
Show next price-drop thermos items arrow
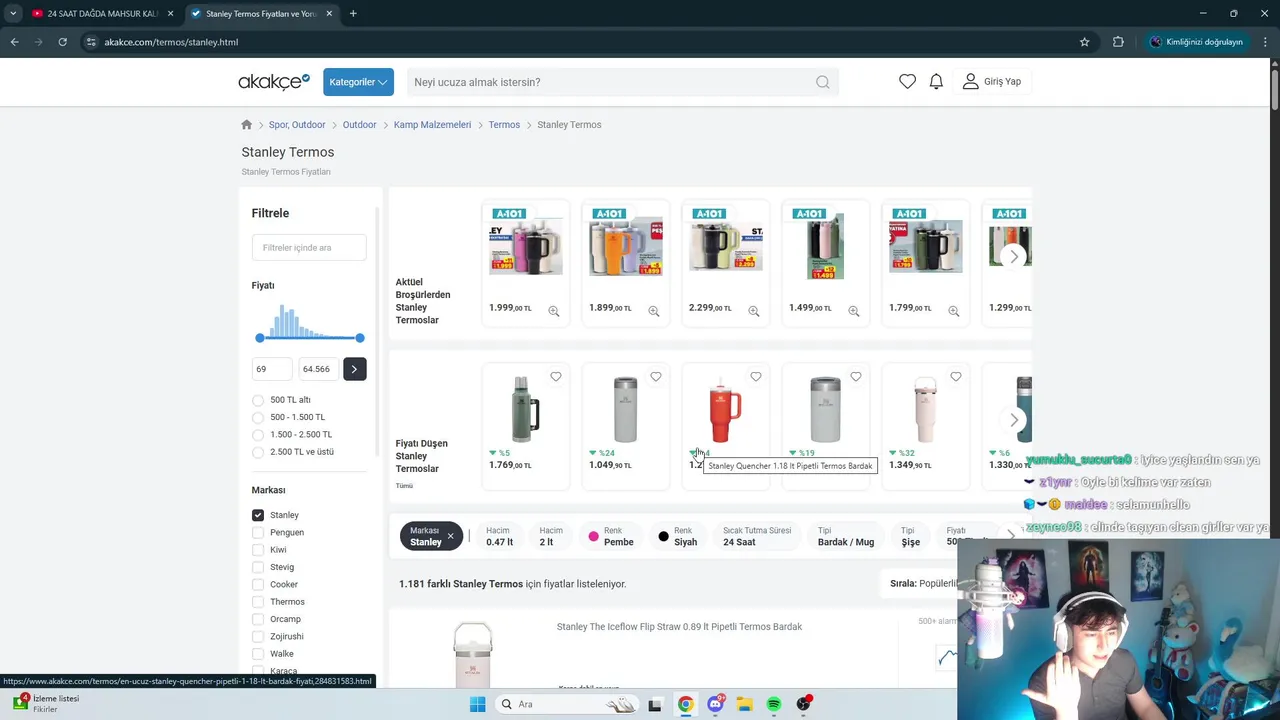pyautogui.click(x=1014, y=420)
